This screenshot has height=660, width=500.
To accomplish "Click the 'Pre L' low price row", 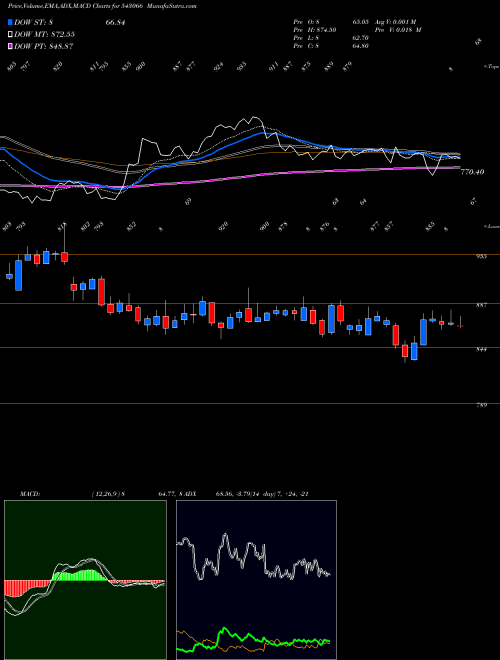I will (x=331, y=37).
